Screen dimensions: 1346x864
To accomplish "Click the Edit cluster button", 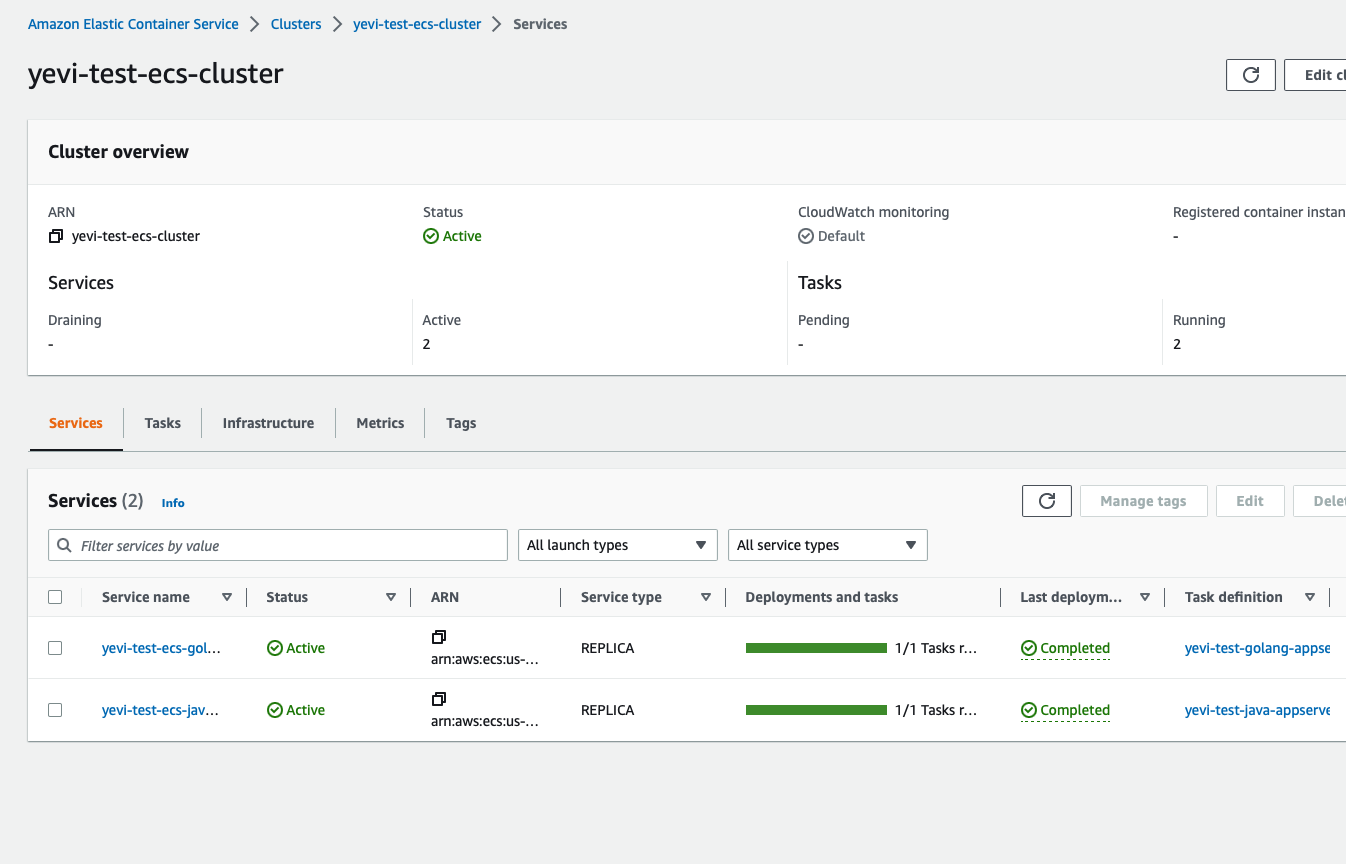I will coord(1316,75).
